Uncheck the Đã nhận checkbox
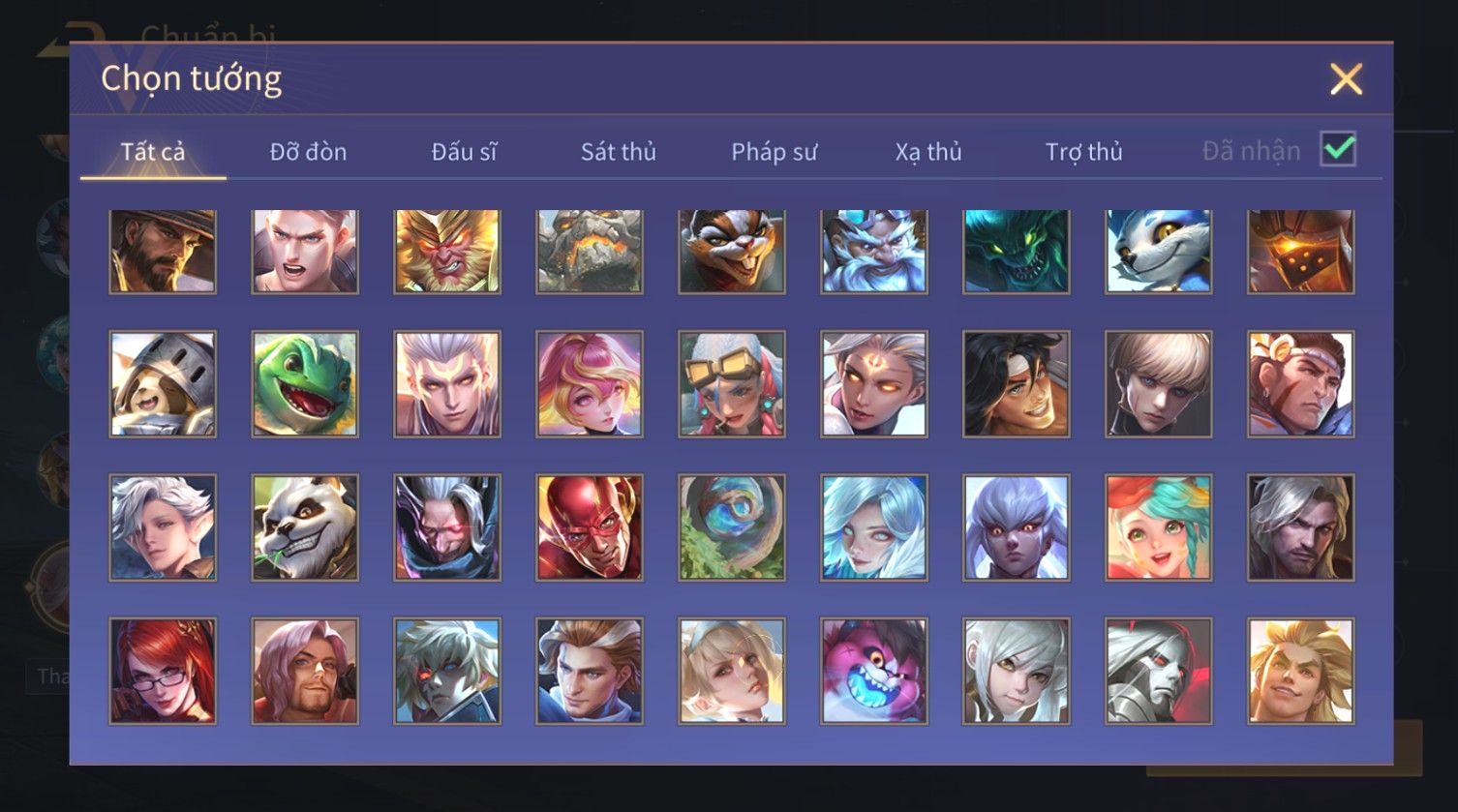This screenshot has width=1458, height=812. tap(1338, 149)
